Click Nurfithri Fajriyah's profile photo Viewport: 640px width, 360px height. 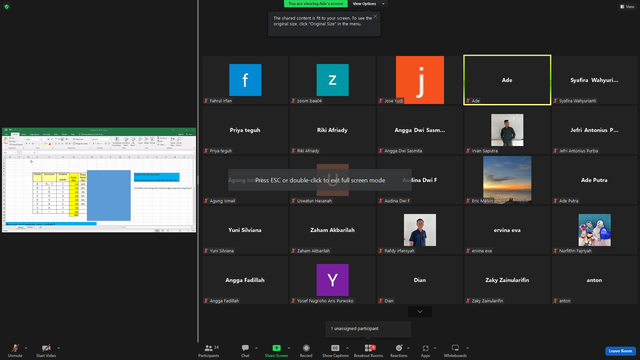tap(594, 230)
